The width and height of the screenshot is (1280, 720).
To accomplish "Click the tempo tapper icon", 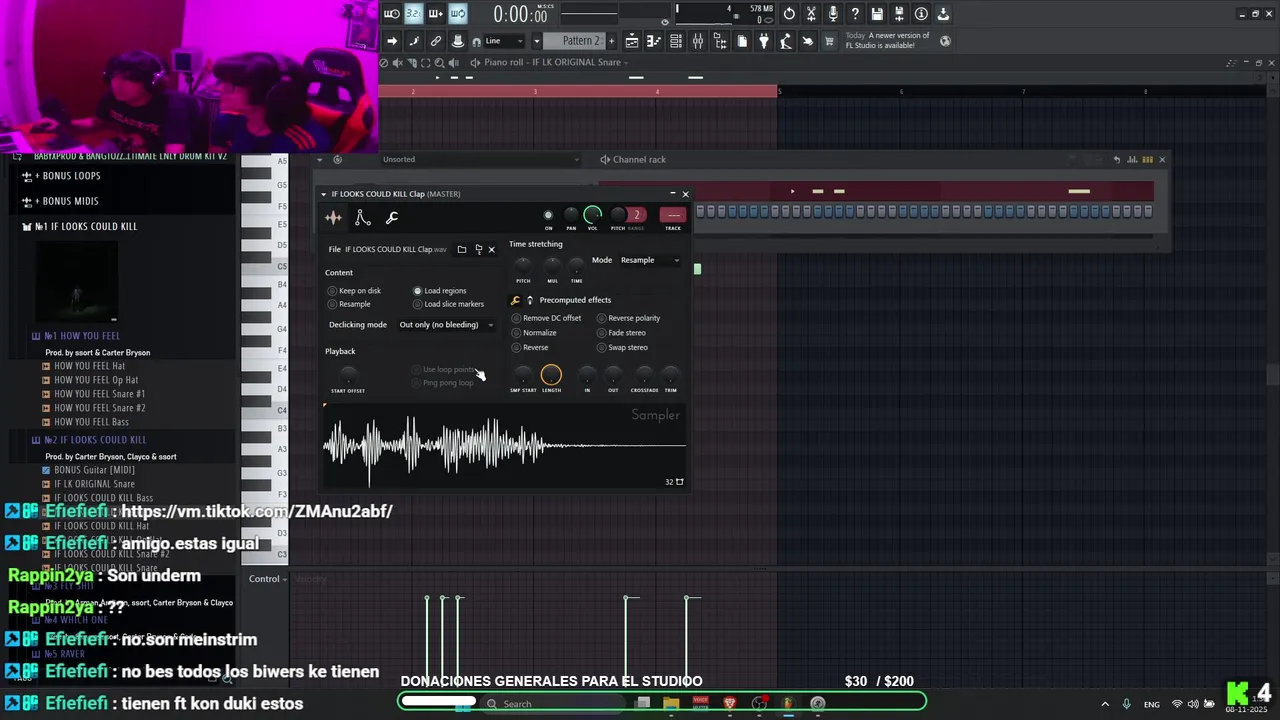I will point(786,41).
